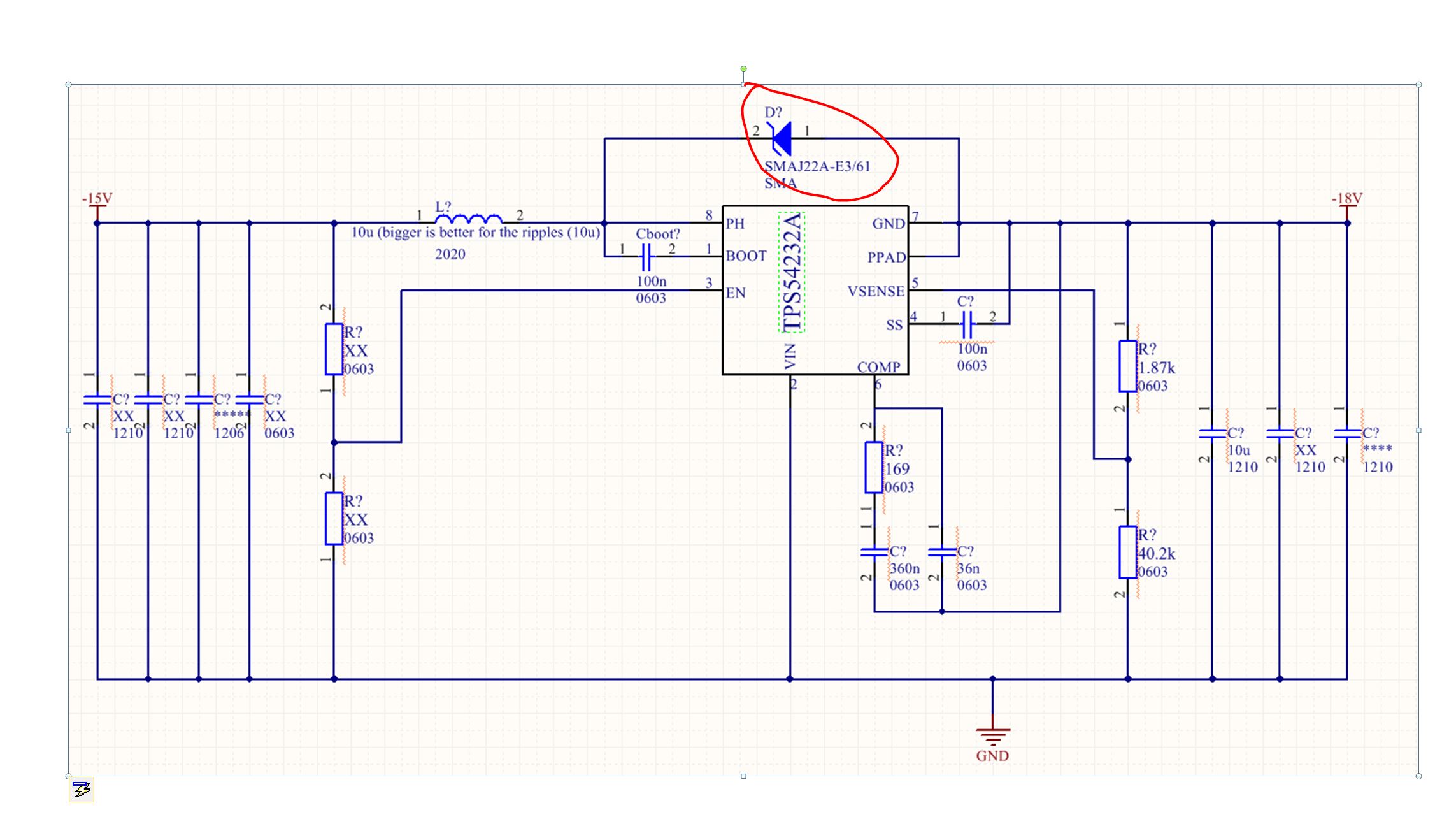The width and height of the screenshot is (1456, 817).
Task: Select the top-right corner resize handle
Action: pyautogui.click(x=1418, y=84)
